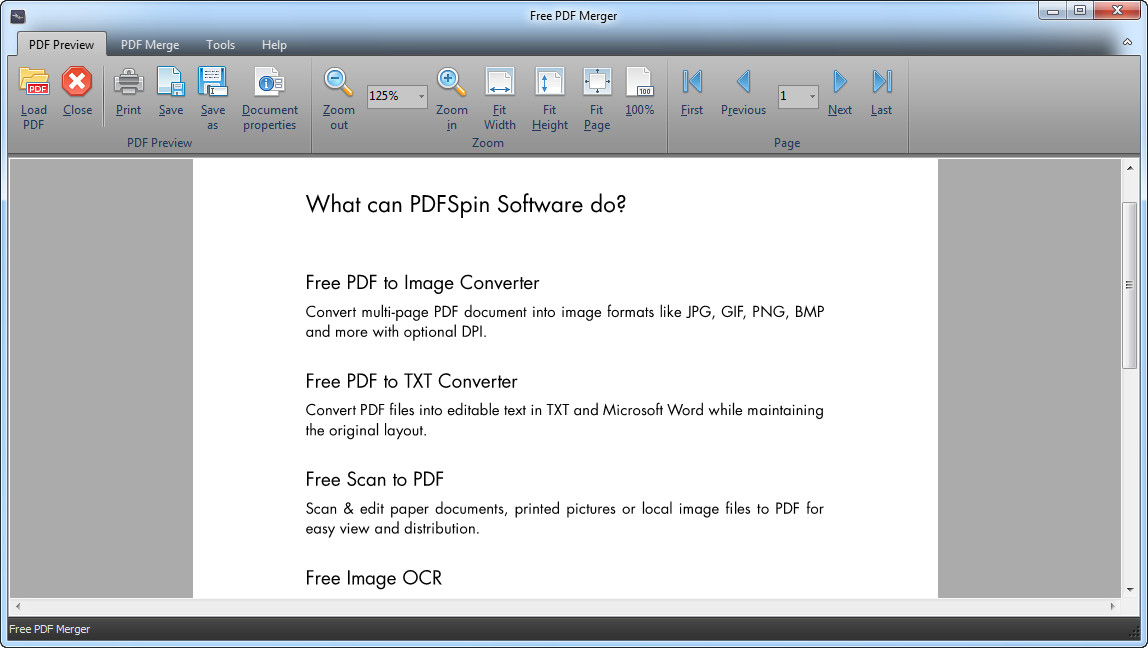Click 'Free PDF Merger' status bar text
The width and height of the screenshot is (1148, 648).
(50, 629)
